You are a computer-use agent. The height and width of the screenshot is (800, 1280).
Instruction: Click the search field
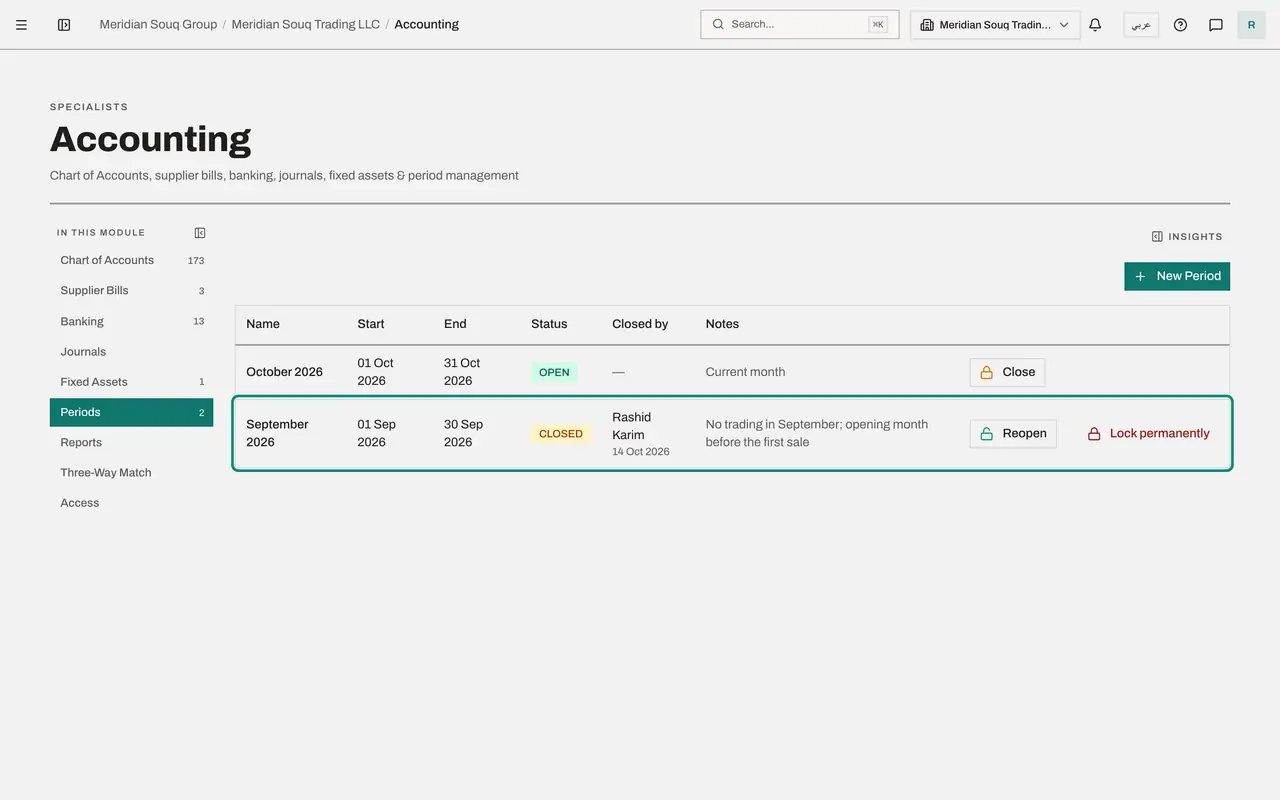[800, 24]
